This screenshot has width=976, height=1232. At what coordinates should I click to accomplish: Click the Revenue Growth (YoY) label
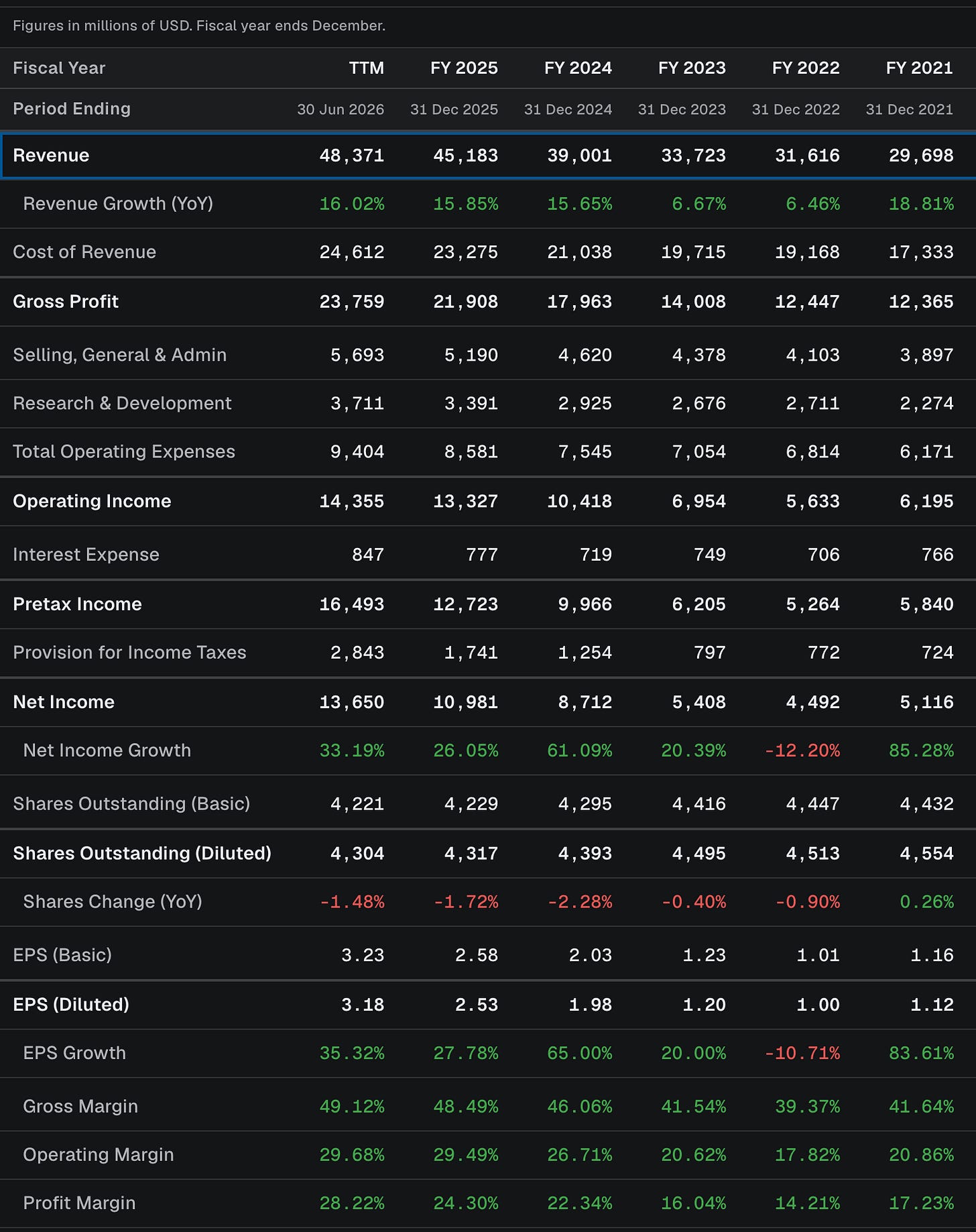[118, 204]
